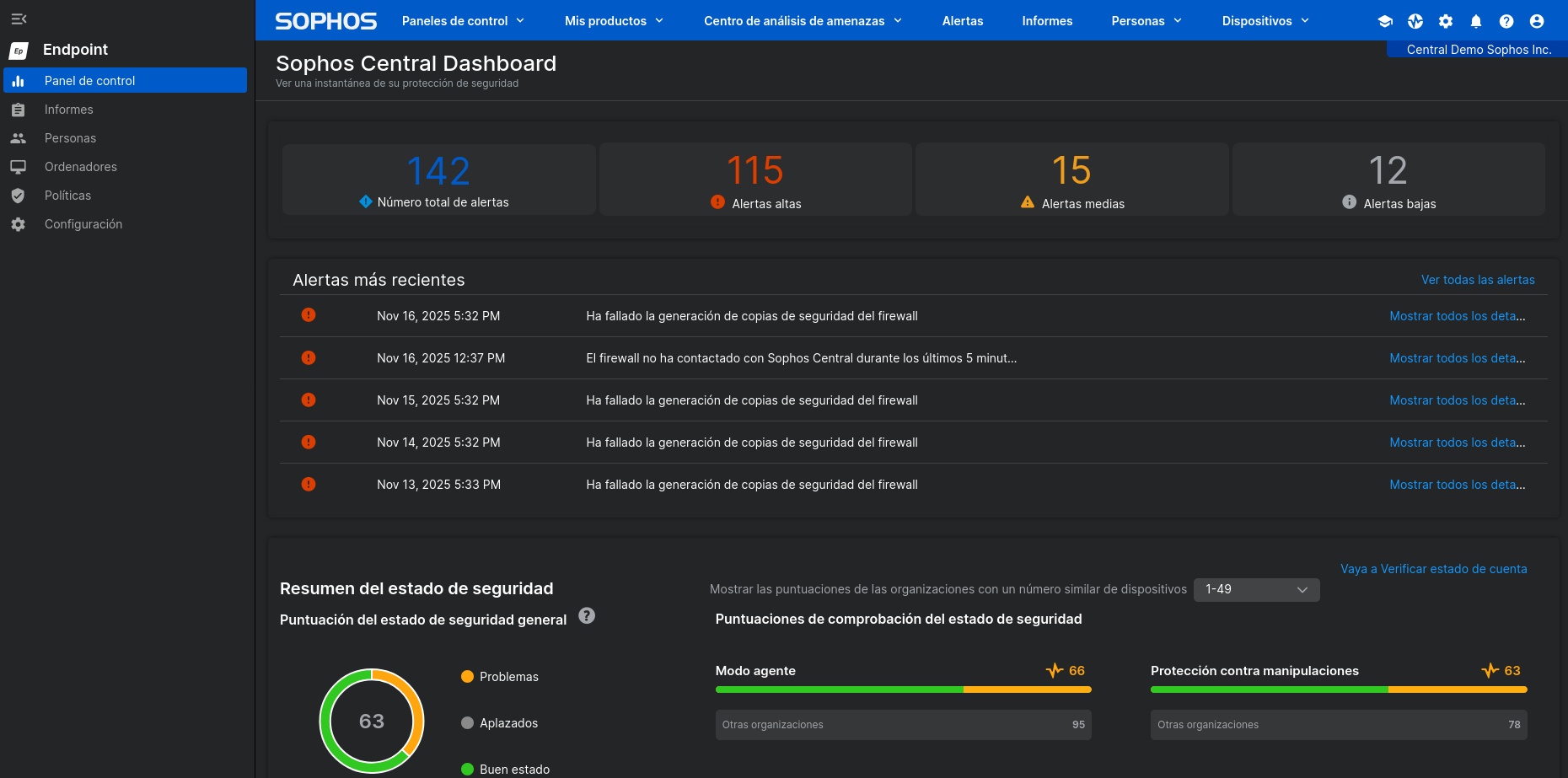1568x778 pixels.
Task: Click Ver todas las alertas link
Action: coord(1477,280)
